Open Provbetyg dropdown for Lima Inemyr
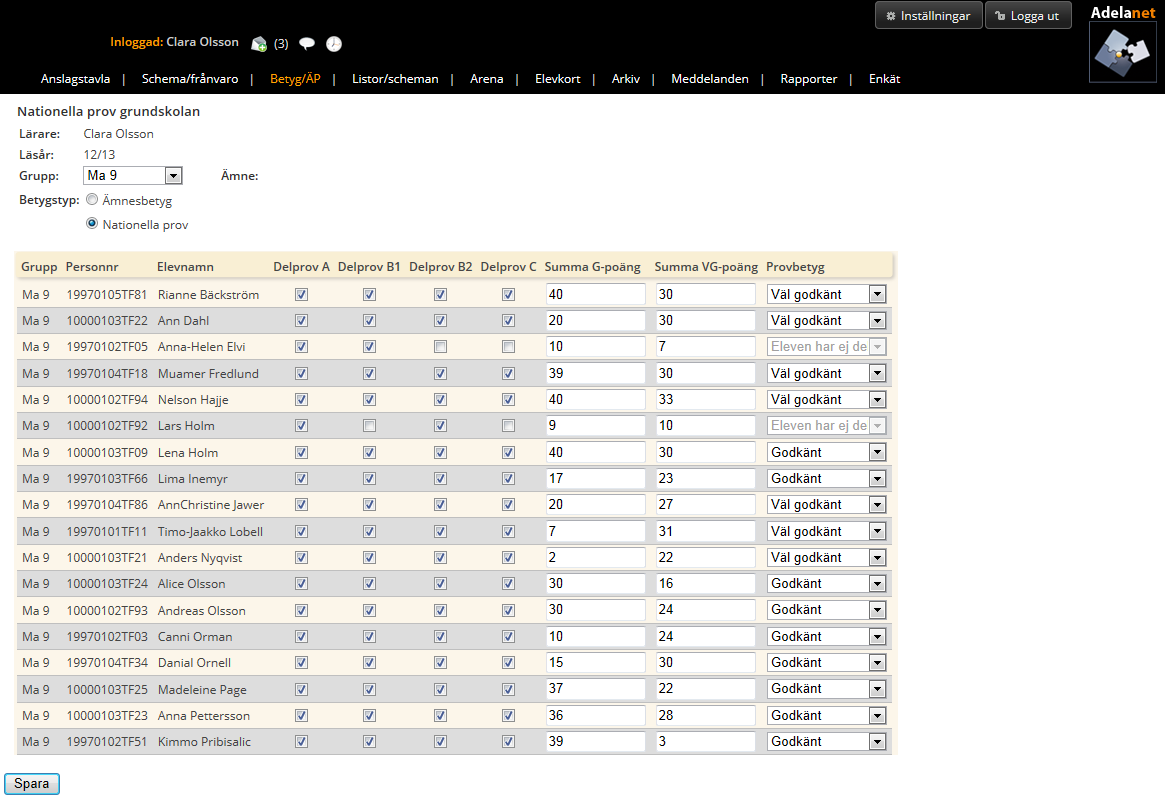 pyautogui.click(x=827, y=479)
